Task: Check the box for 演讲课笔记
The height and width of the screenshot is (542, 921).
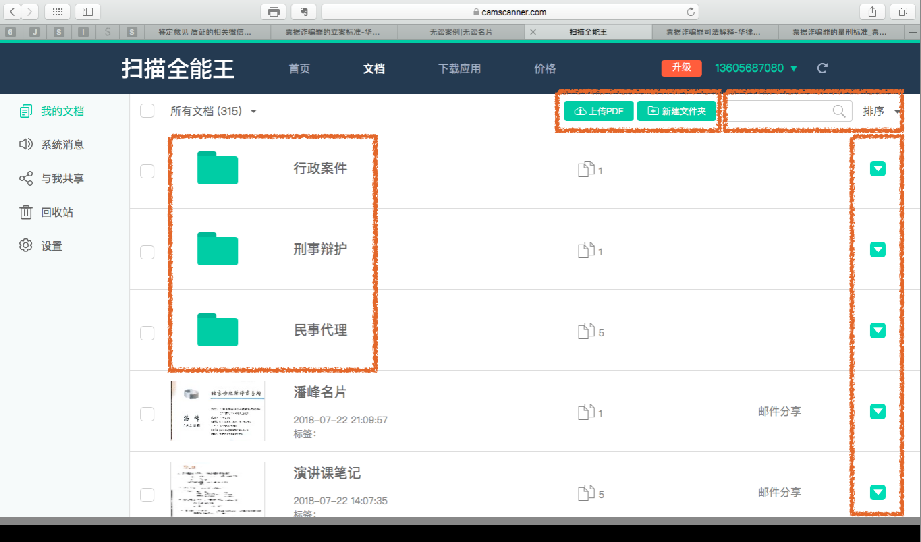Action: [147, 494]
